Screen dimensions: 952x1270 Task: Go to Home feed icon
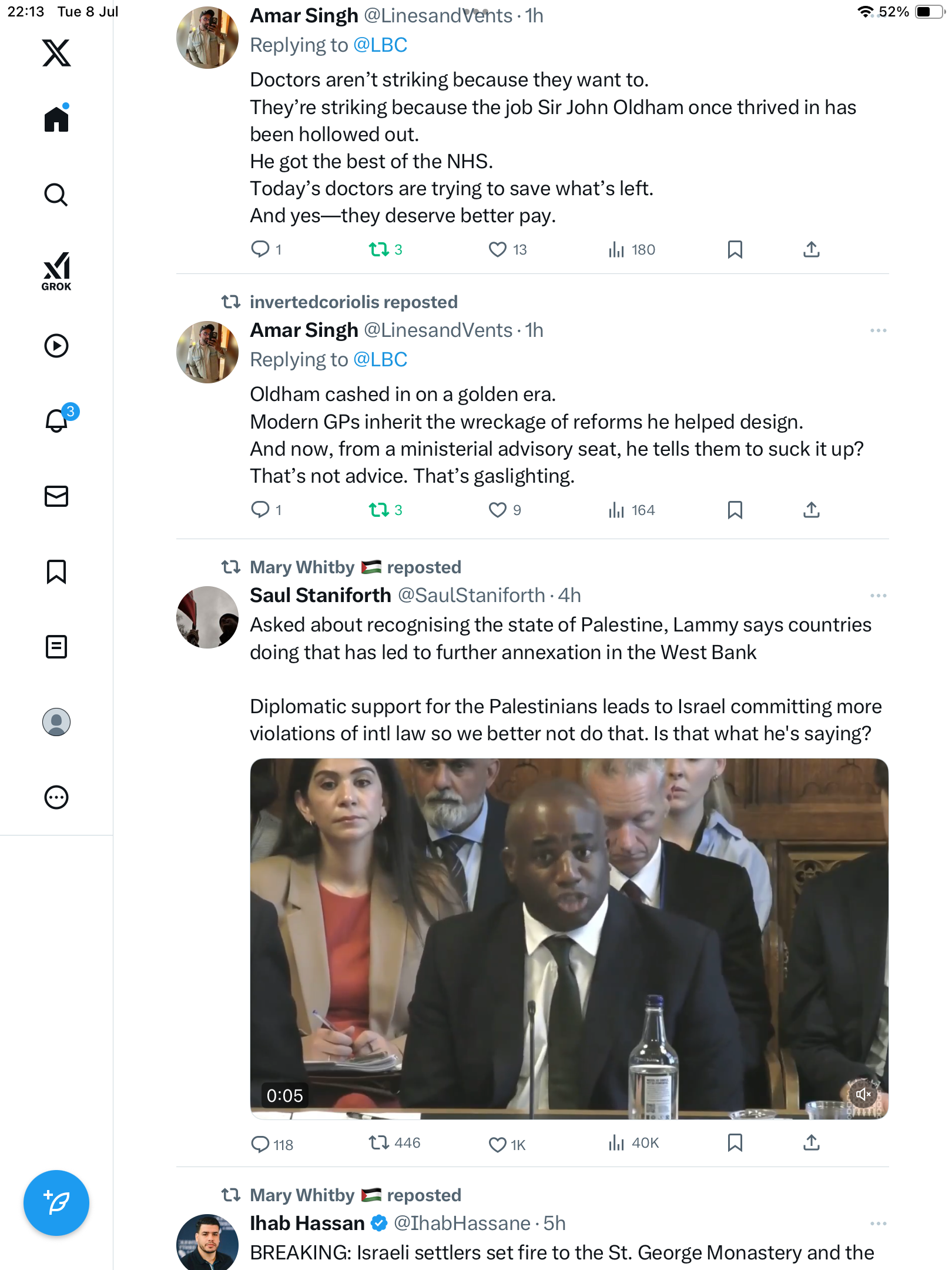tap(56, 118)
